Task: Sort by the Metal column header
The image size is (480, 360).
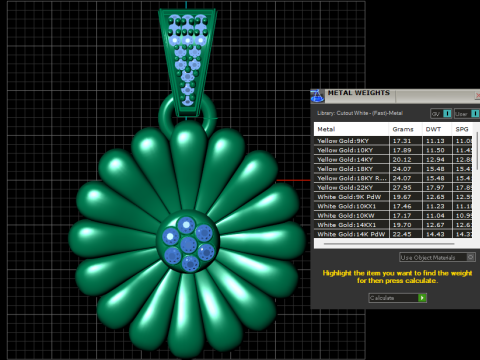Action: (x=351, y=129)
